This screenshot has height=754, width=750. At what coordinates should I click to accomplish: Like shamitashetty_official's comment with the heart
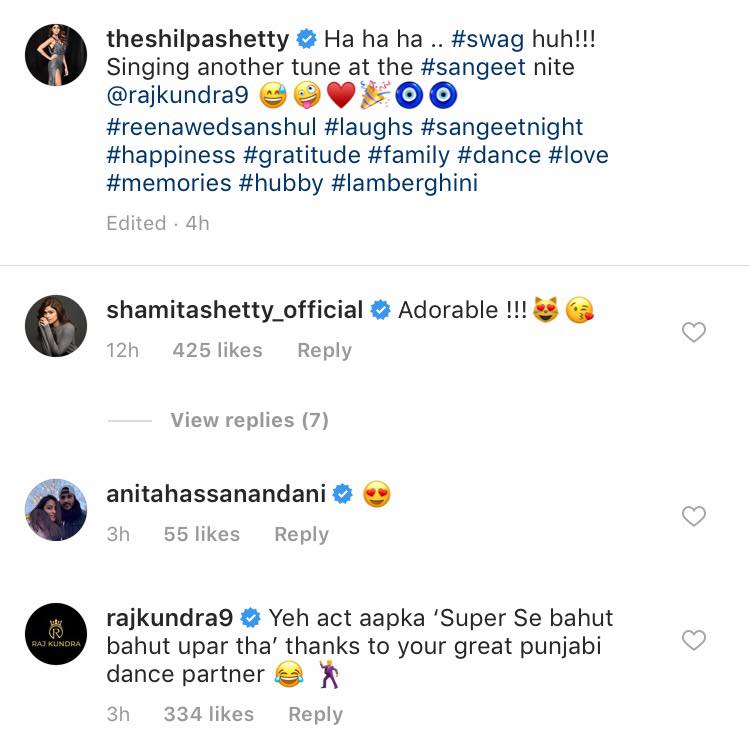(693, 332)
